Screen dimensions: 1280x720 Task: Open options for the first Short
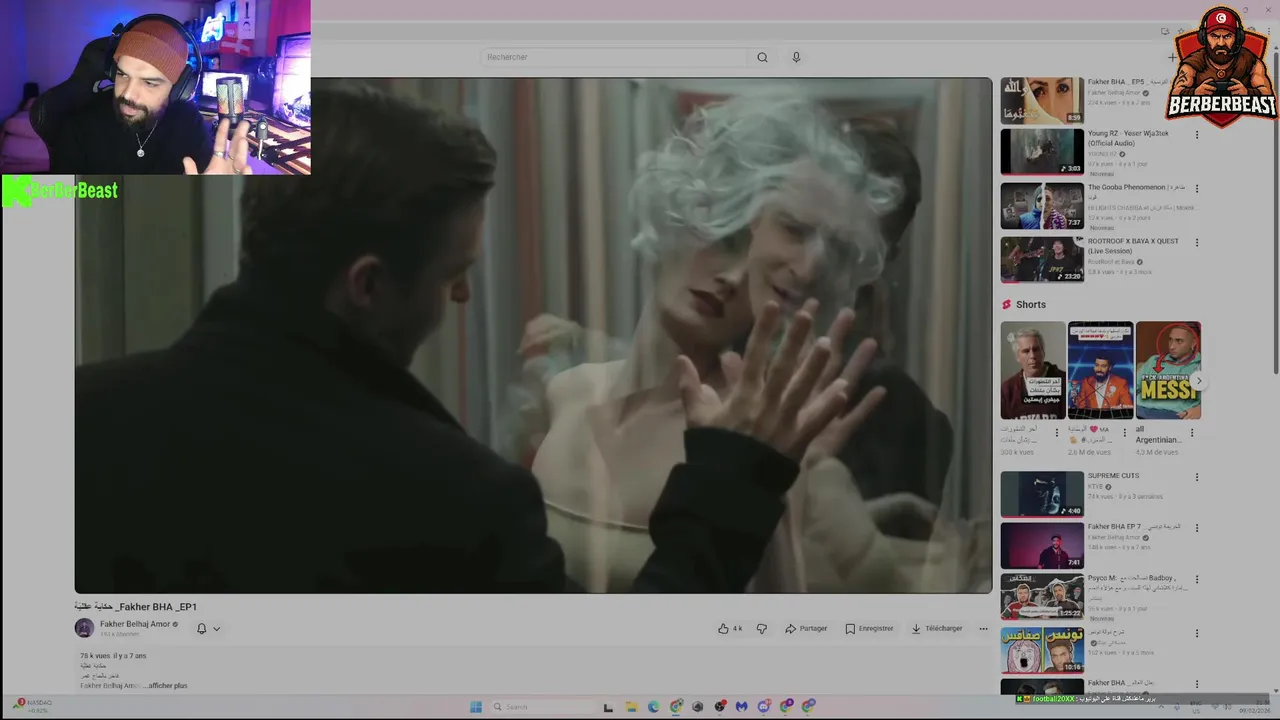point(1057,433)
